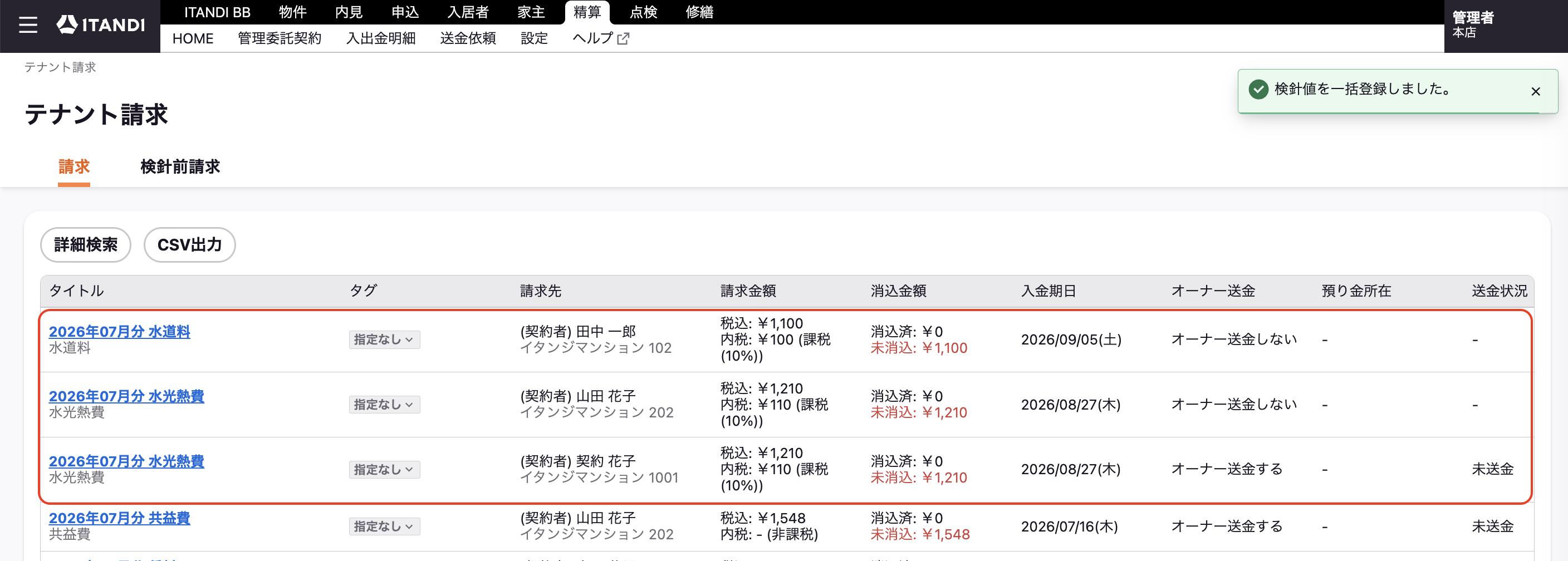Click the 消込金額 column header
The height and width of the screenshot is (561, 1568).
click(899, 291)
